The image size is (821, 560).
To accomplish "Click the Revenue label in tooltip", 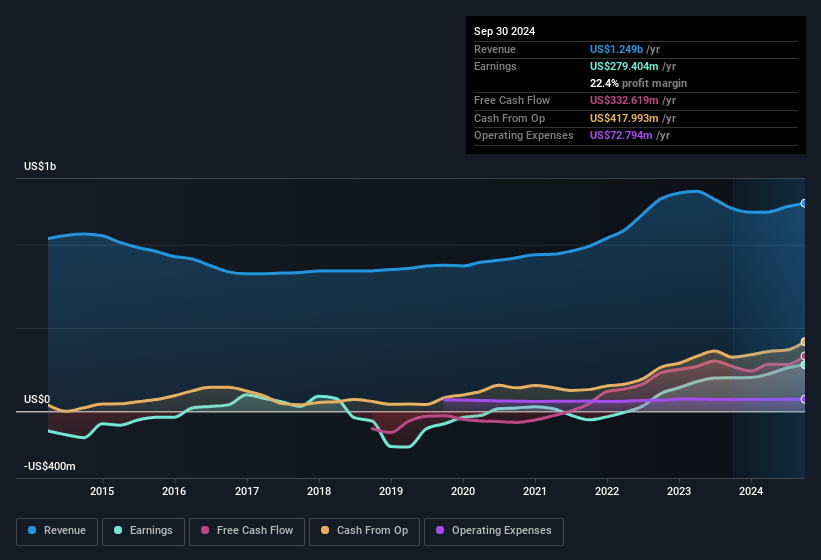I will (x=495, y=49).
